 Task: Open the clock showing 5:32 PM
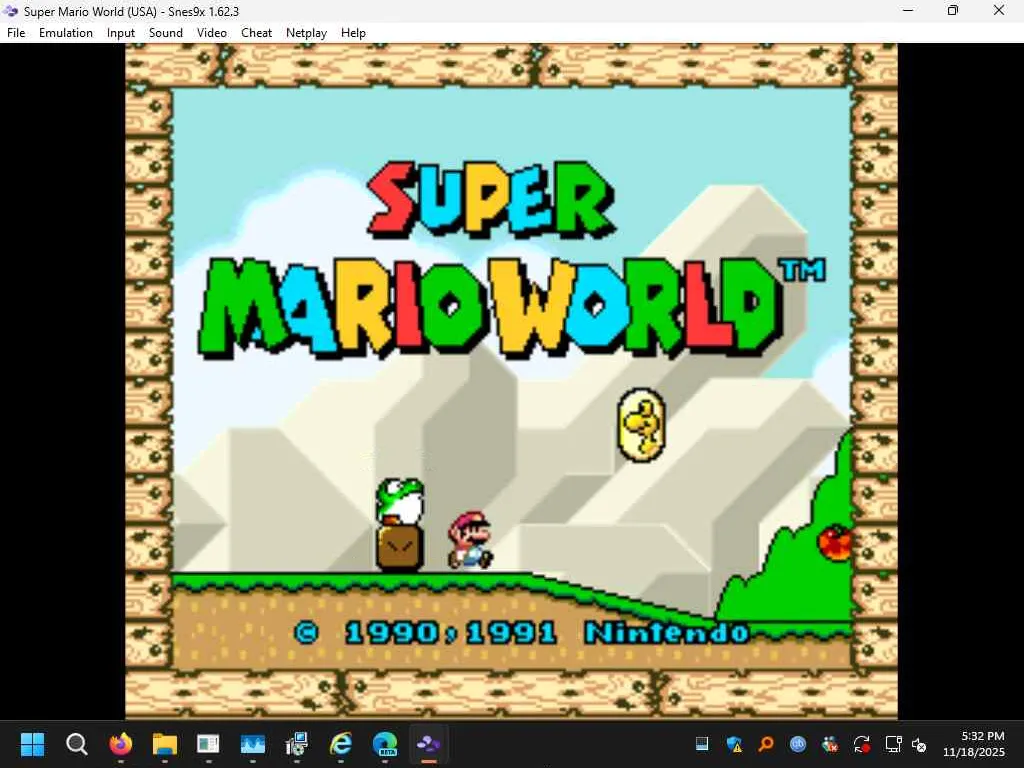(974, 744)
